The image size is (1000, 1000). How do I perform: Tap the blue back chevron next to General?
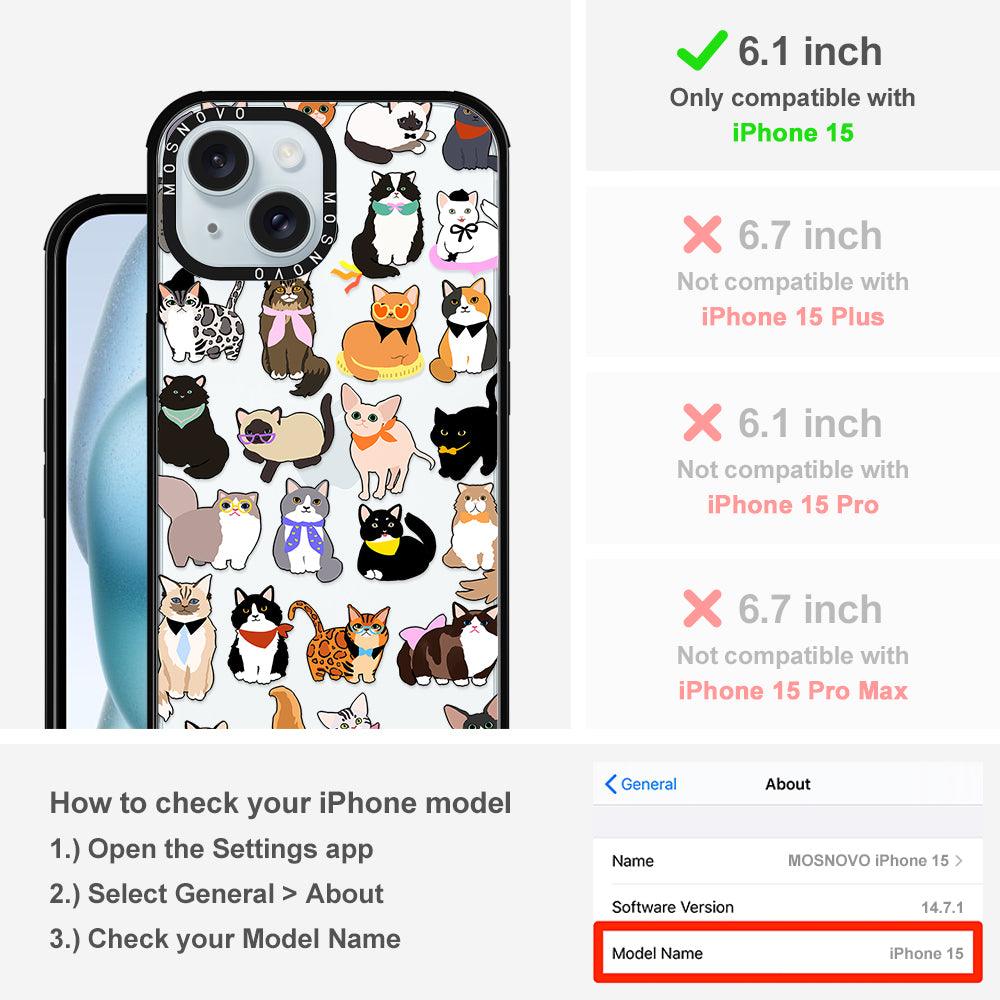click(x=610, y=784)
